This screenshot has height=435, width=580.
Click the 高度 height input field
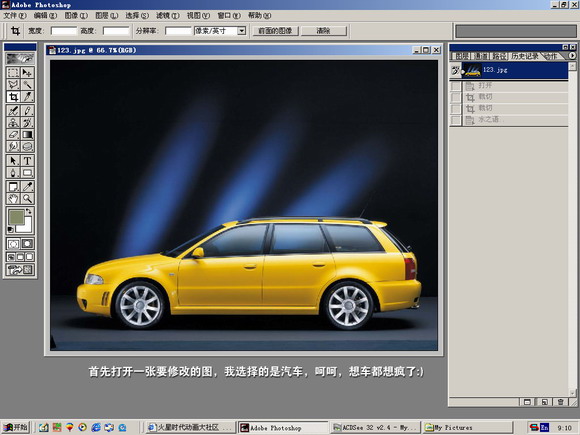pyautogui.click(x=116, y=31)
